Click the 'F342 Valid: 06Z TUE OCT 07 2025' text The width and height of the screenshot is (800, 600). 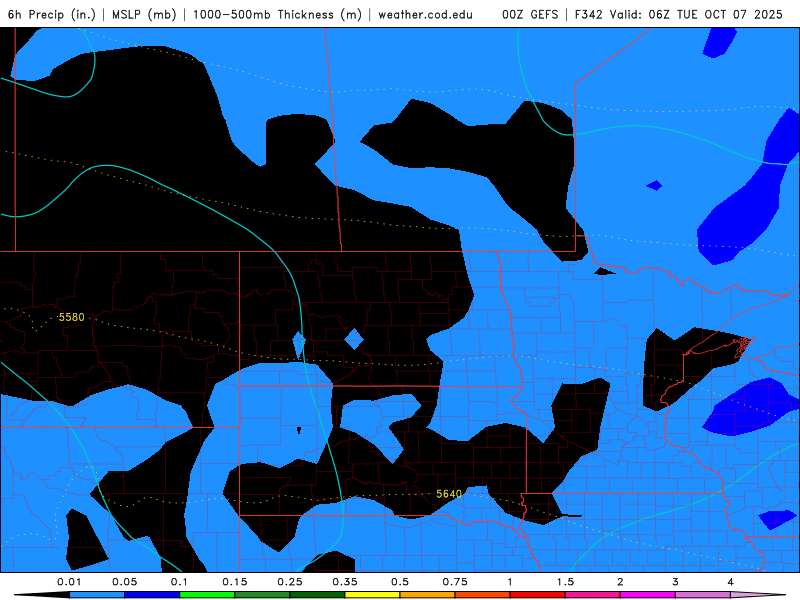tap(679, 14)
